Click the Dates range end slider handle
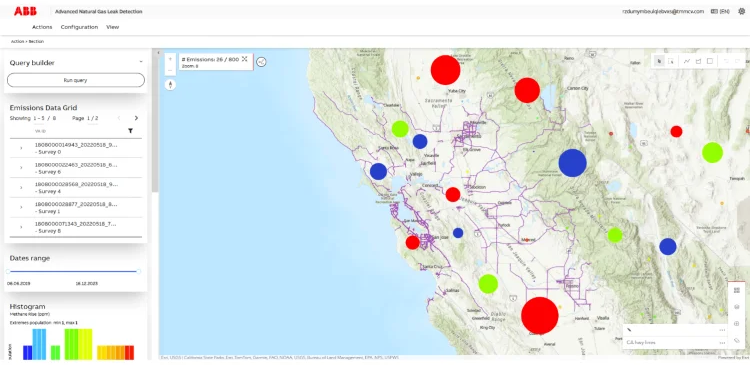Viewport: 750px width, 365px height. [x=139, y=271]
